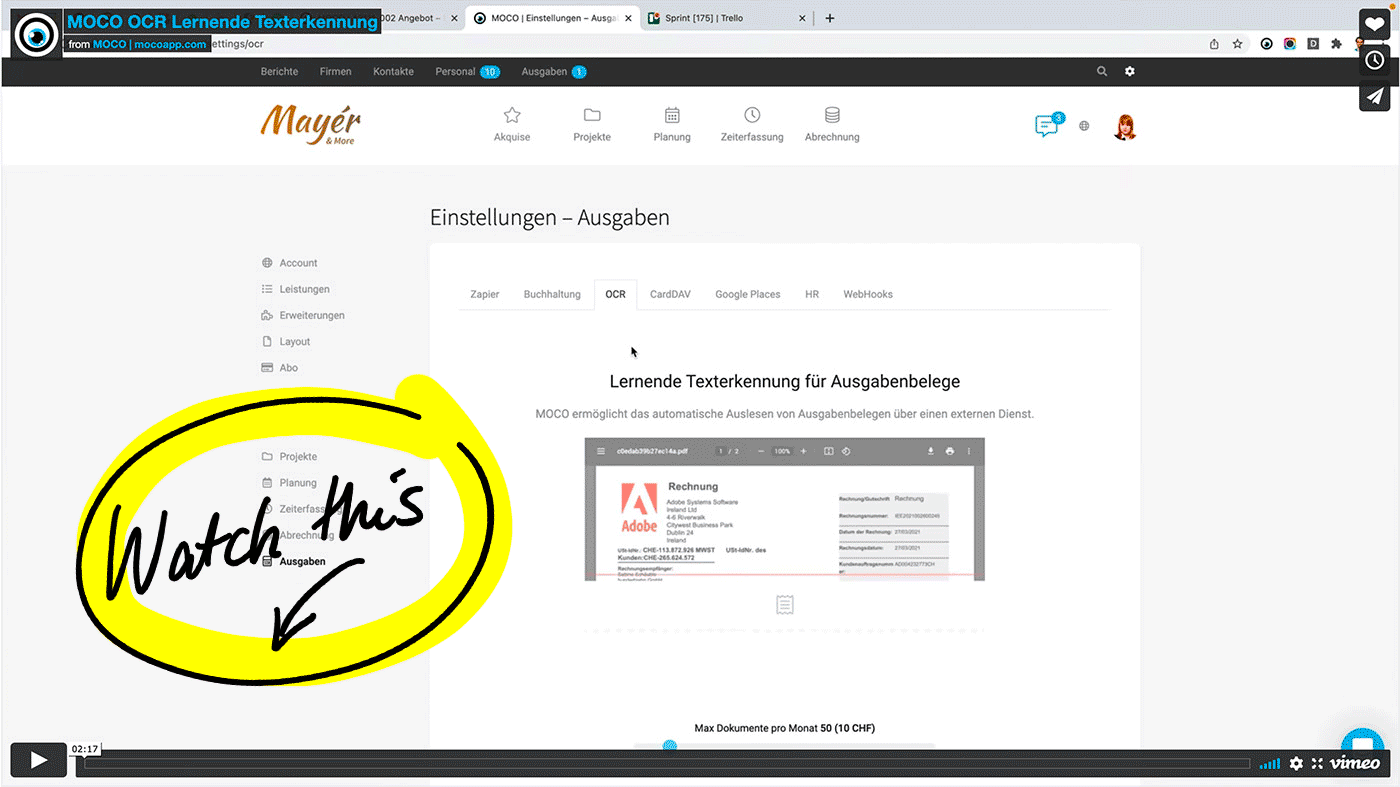1400x787 pixels.
Task: Open the MOCO OCR Lernende Texterkennung title link
Action: [x=223, y=21]
